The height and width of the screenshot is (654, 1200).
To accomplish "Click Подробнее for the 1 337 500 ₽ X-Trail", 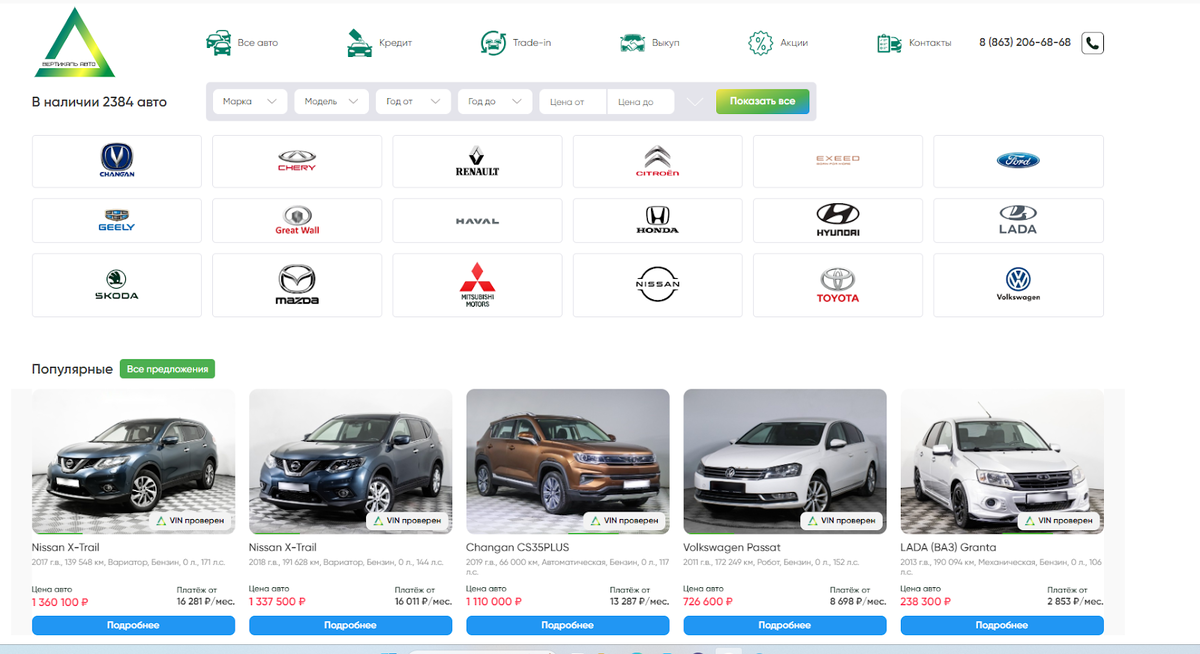I will tap(350, 625).
